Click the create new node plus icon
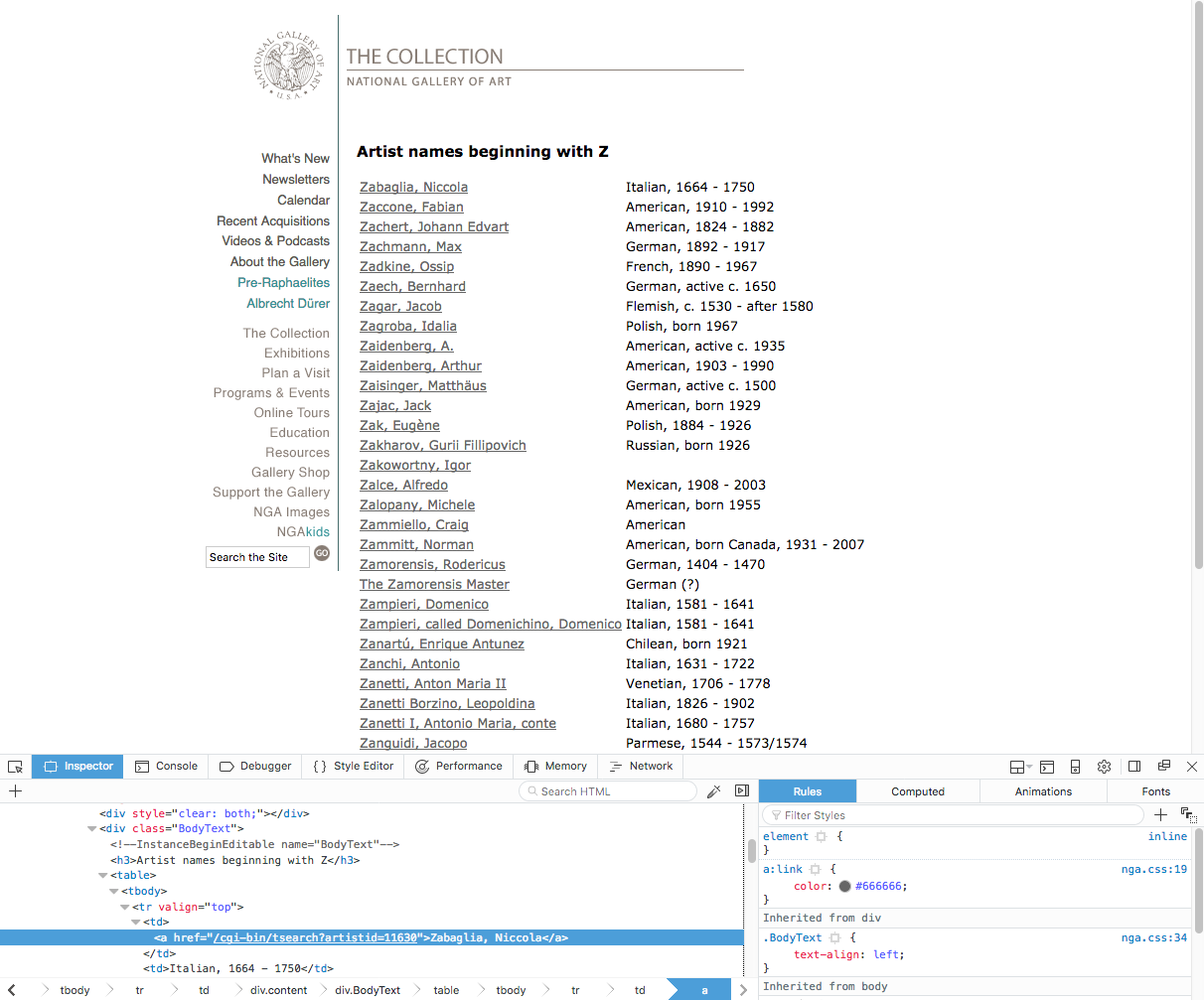 pos(15,791)
